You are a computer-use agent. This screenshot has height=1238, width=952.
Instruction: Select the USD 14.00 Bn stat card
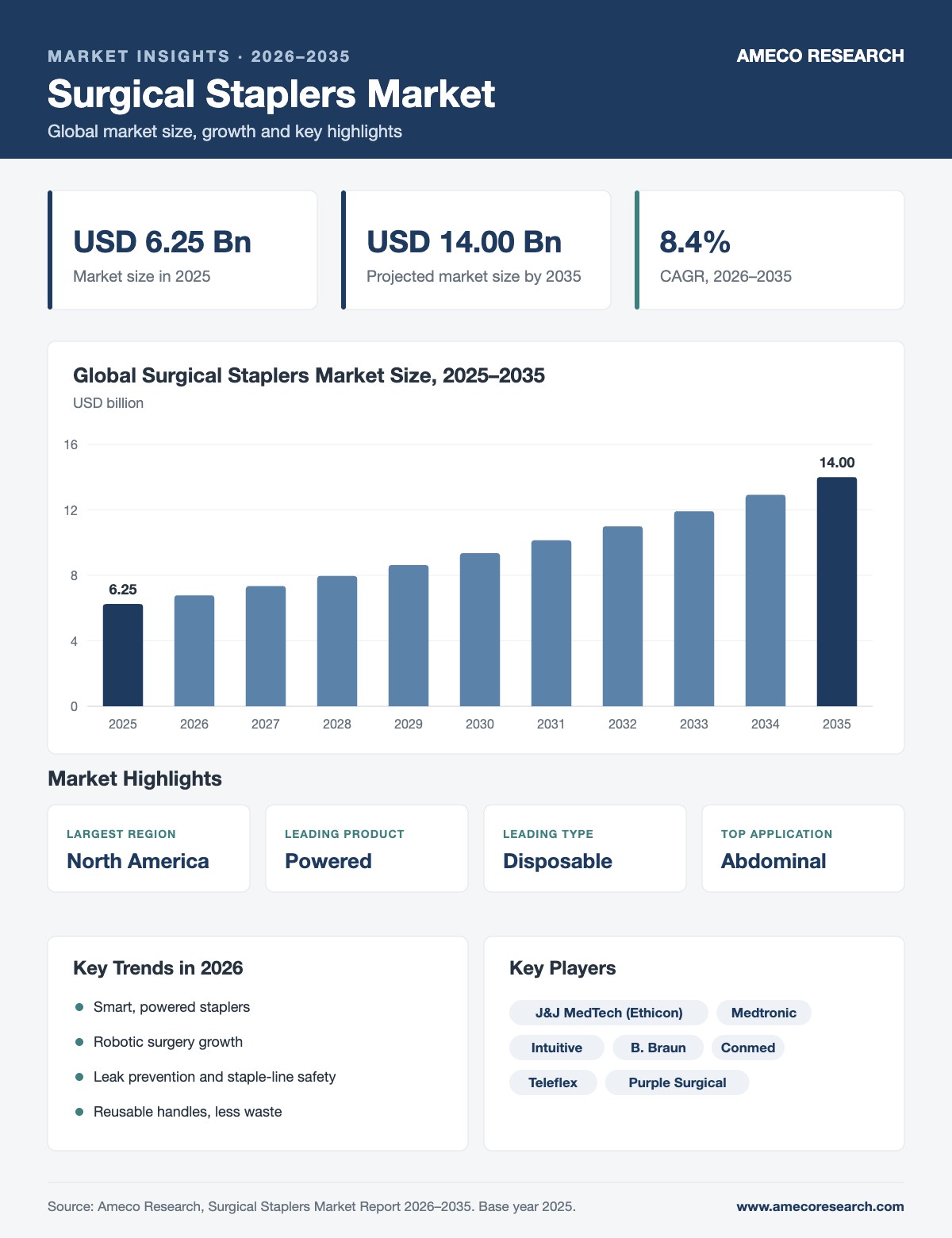476,250
